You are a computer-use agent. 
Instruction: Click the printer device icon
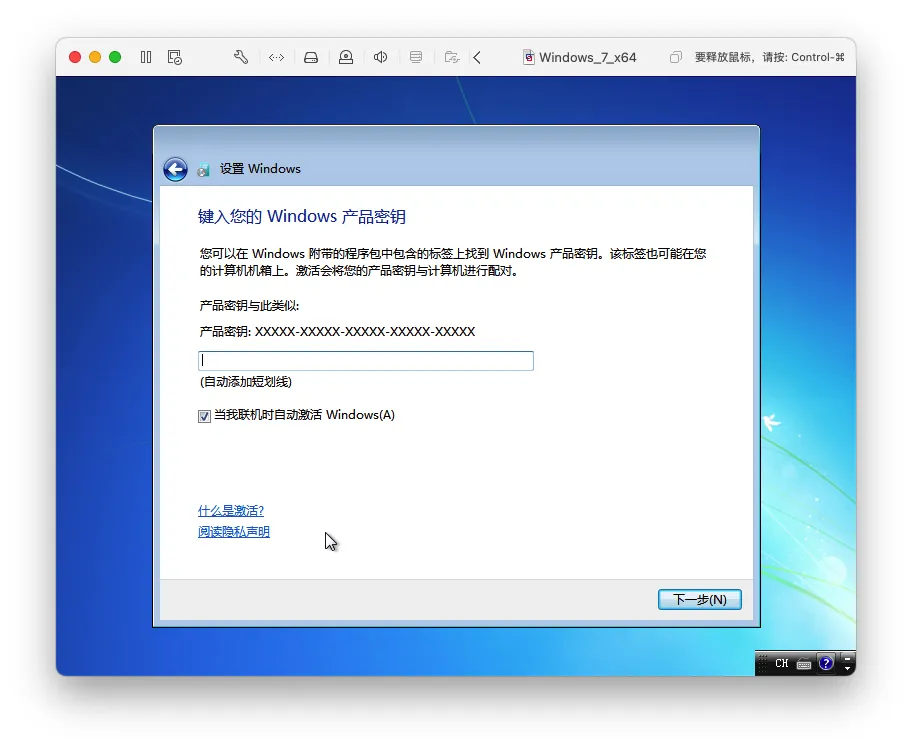point(416,57)
